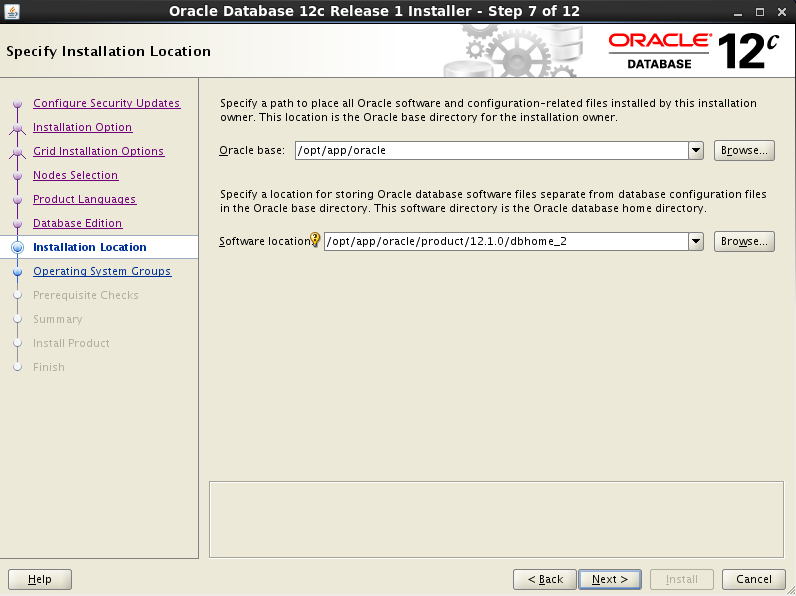Open the Oracle base dropdown arrow
Screen dimensions: 796x596
(696, 150)
